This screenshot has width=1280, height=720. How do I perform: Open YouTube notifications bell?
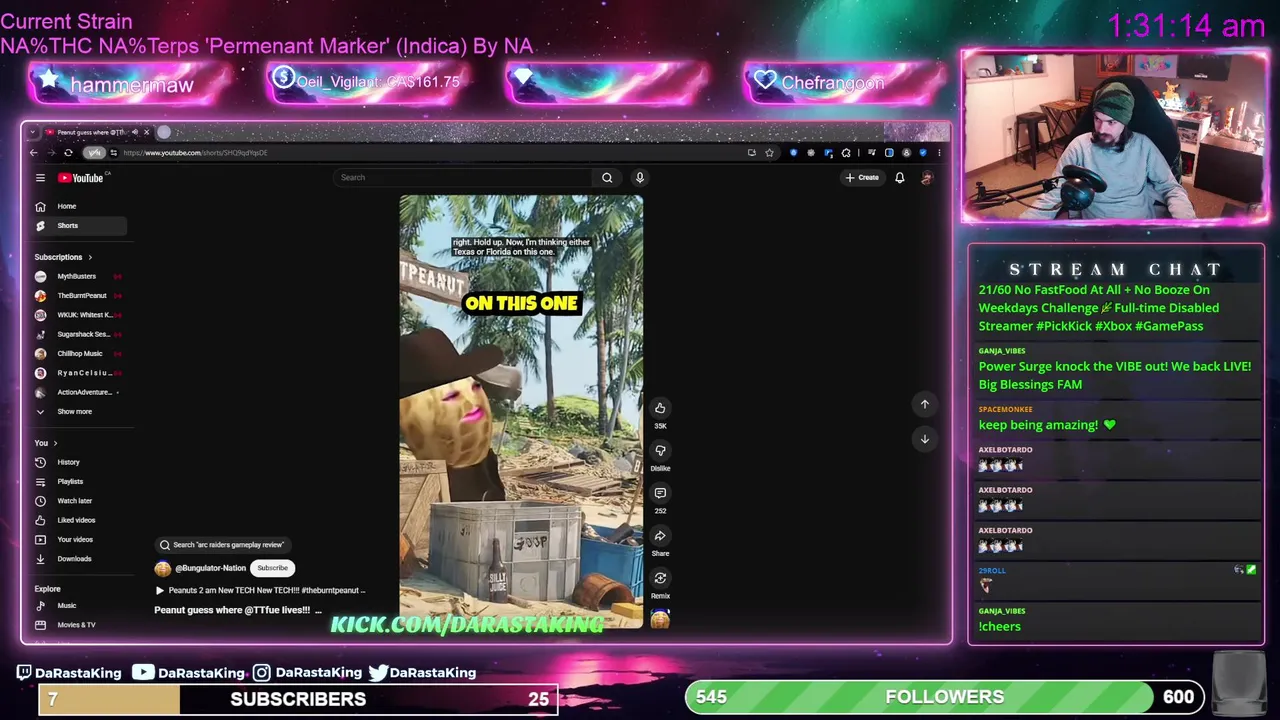899,178
